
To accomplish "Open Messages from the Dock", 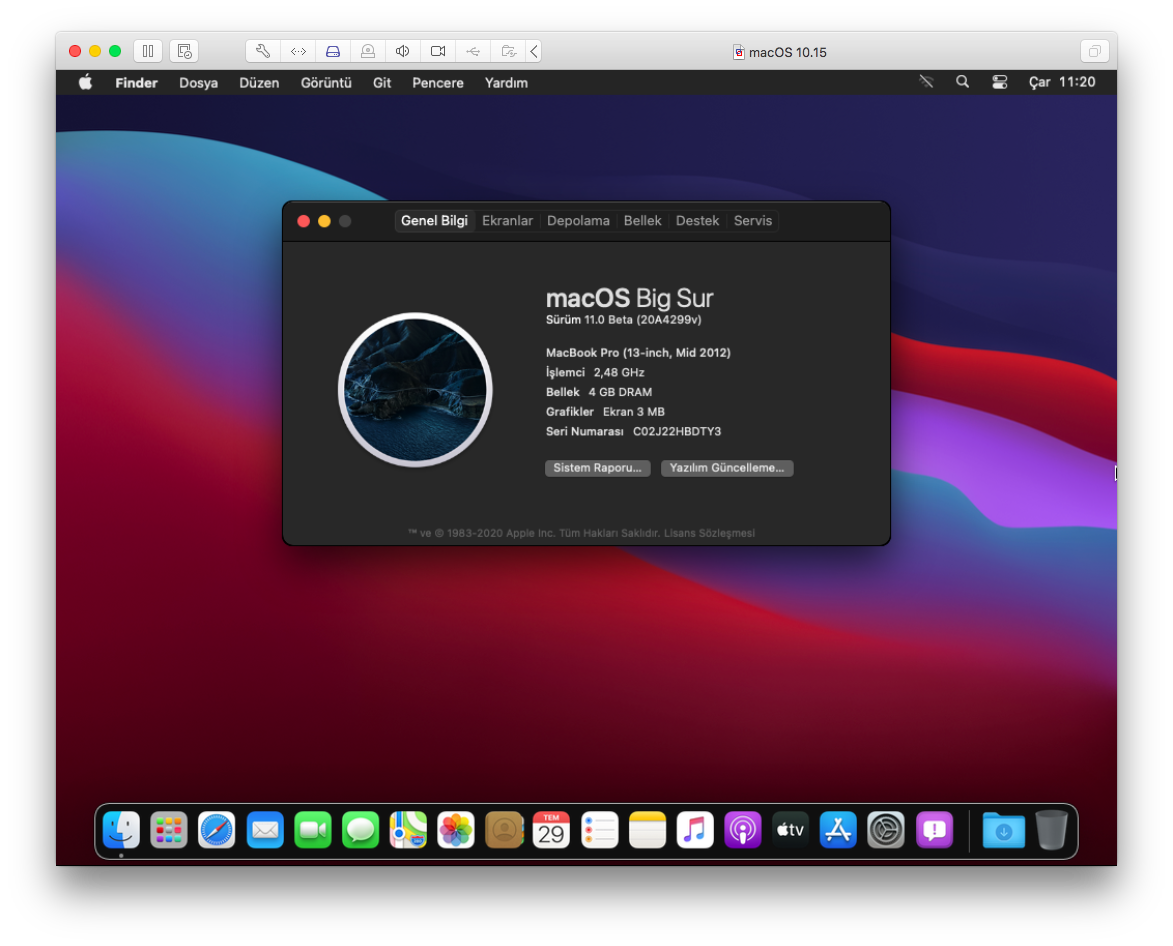I will tap(361, 830).
